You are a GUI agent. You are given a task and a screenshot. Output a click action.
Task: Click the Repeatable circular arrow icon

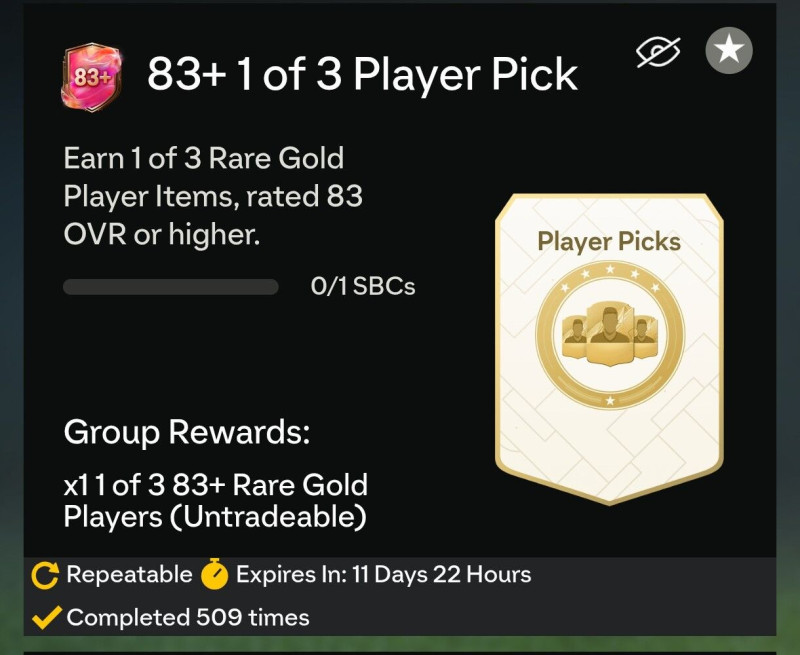(x=45, y=575)
